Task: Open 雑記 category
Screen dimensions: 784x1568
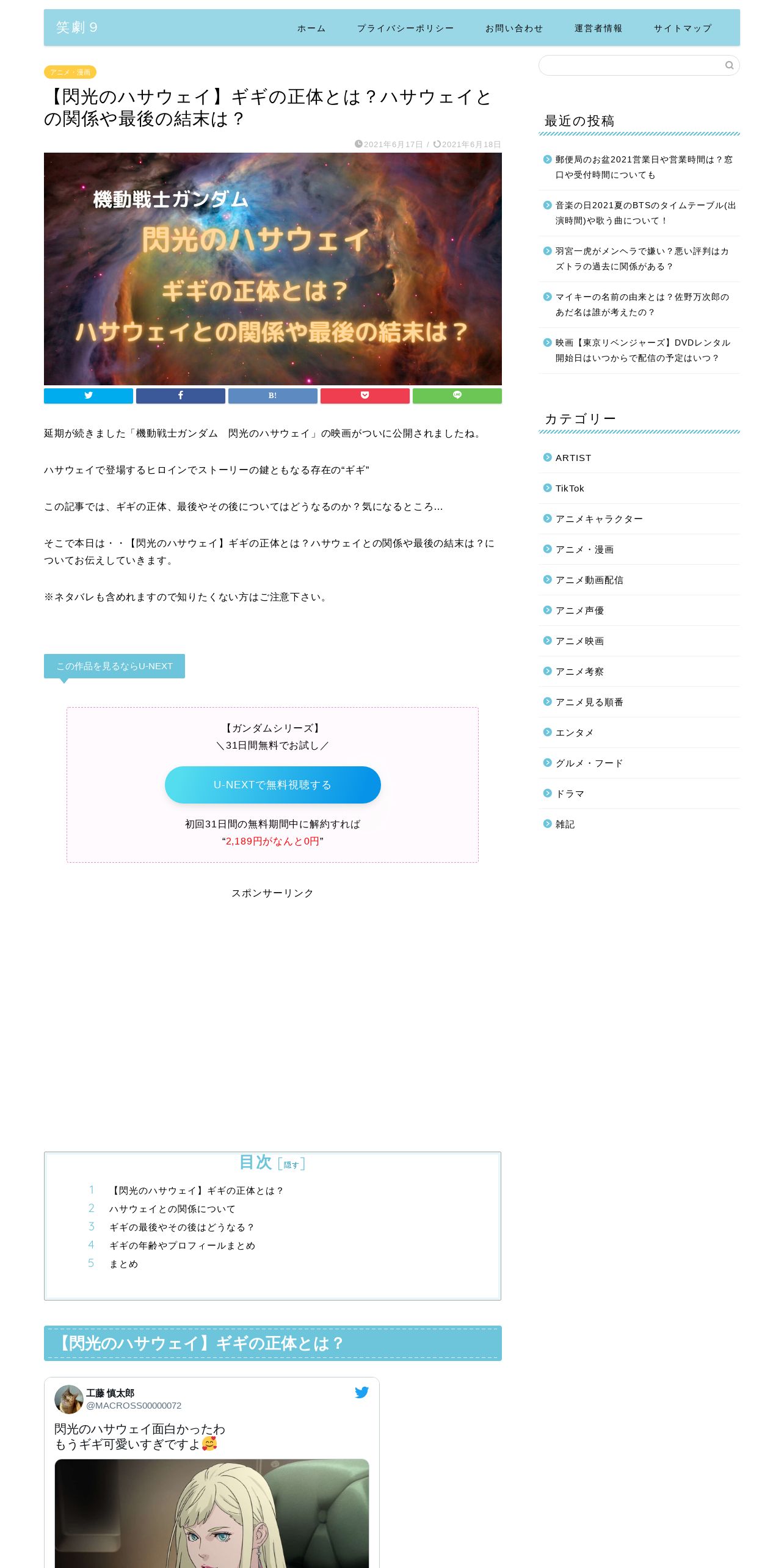Action: 565,824
